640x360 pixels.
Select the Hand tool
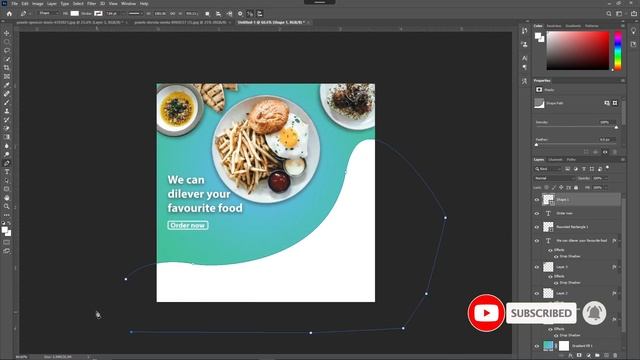(7, 198)
